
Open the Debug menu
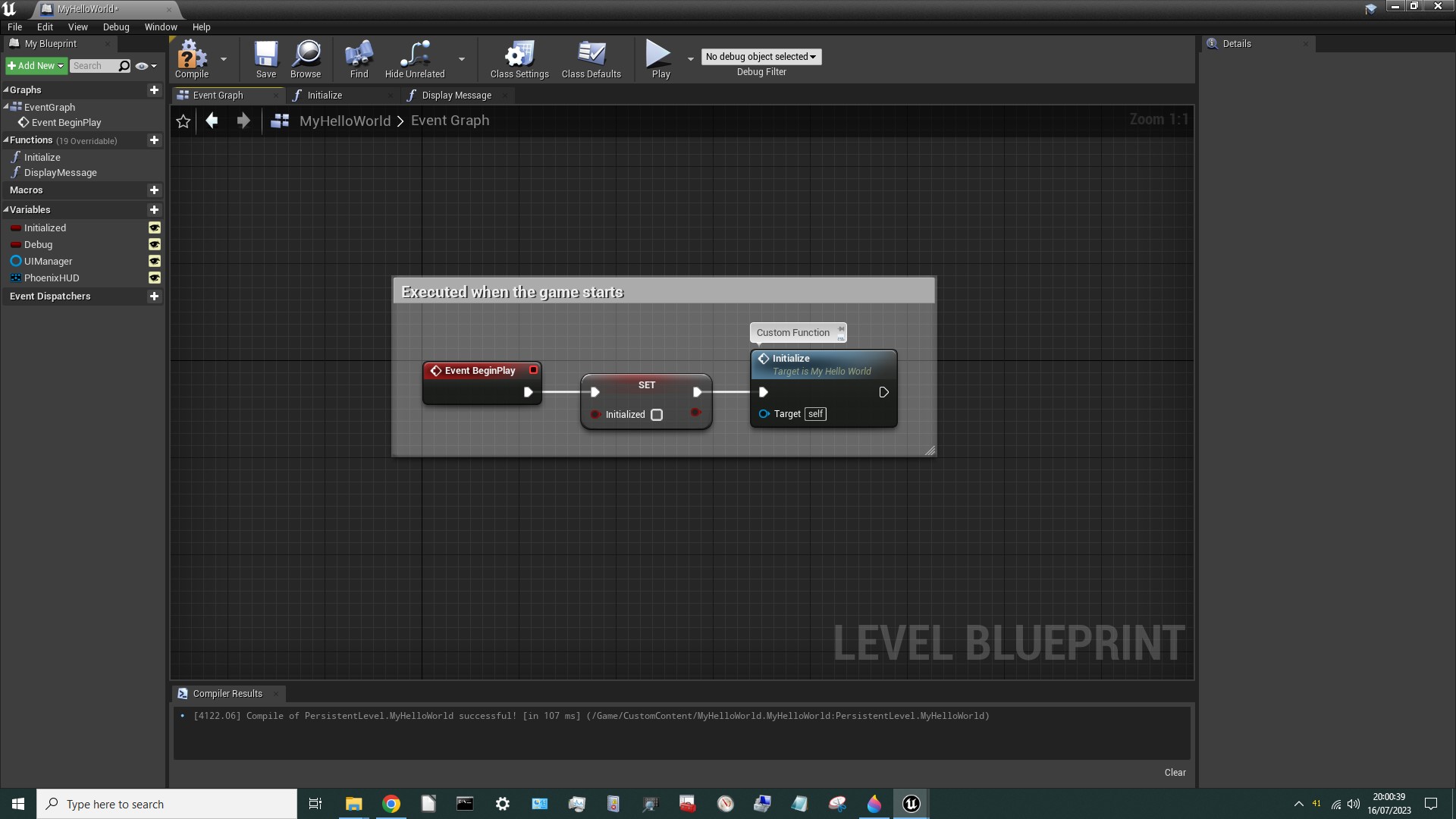116,27
